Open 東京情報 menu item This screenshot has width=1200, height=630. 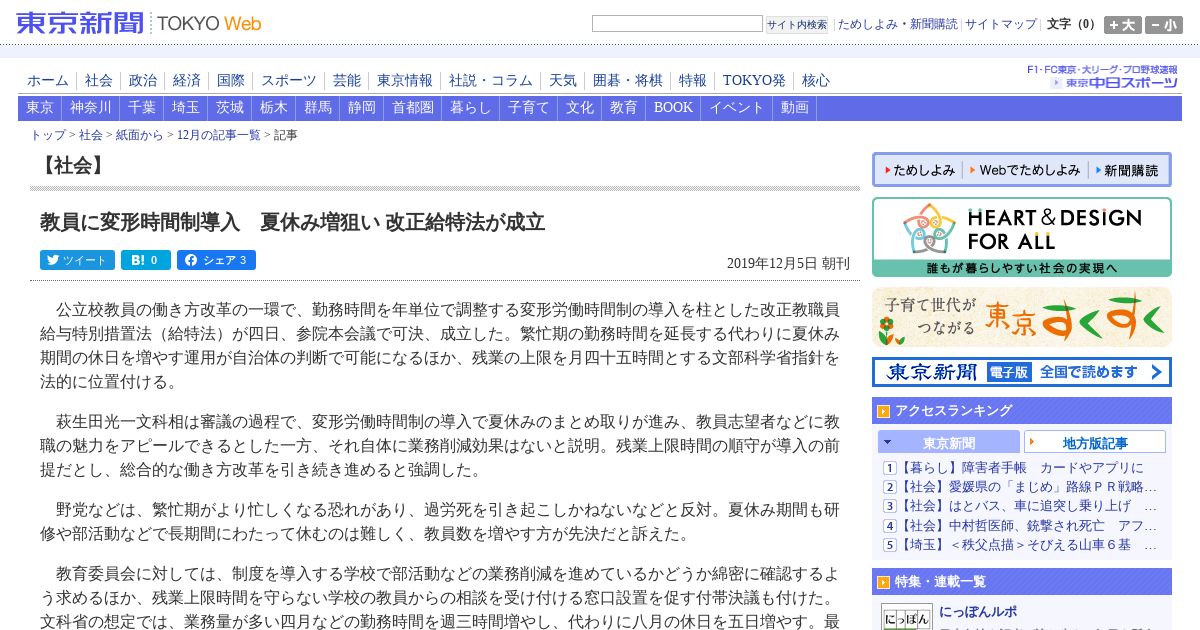click(x=405, y=81)
